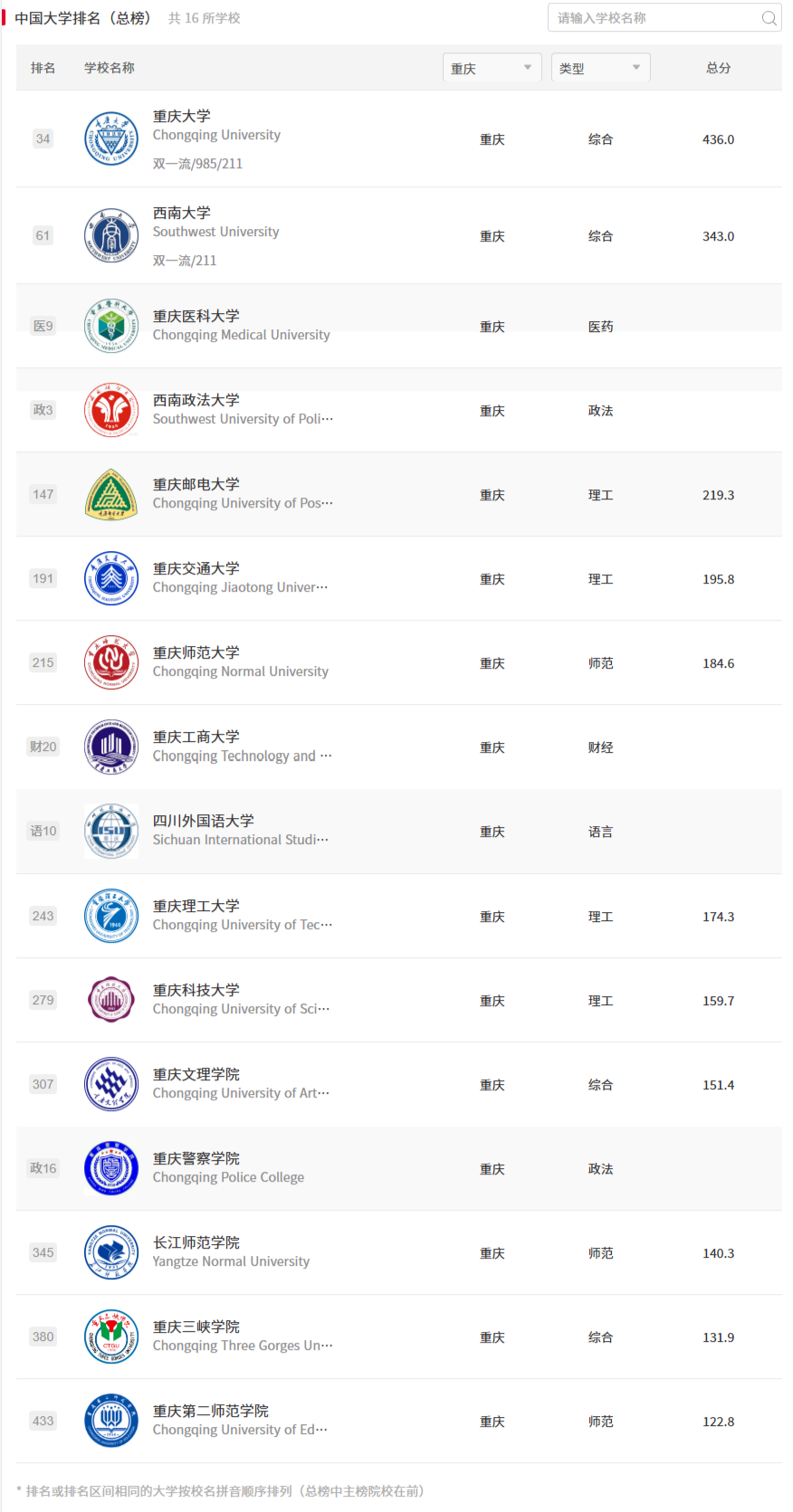Expand the 类型 type filter dropdown
This screenshot has width=793, height=1512.
point(600,68)
